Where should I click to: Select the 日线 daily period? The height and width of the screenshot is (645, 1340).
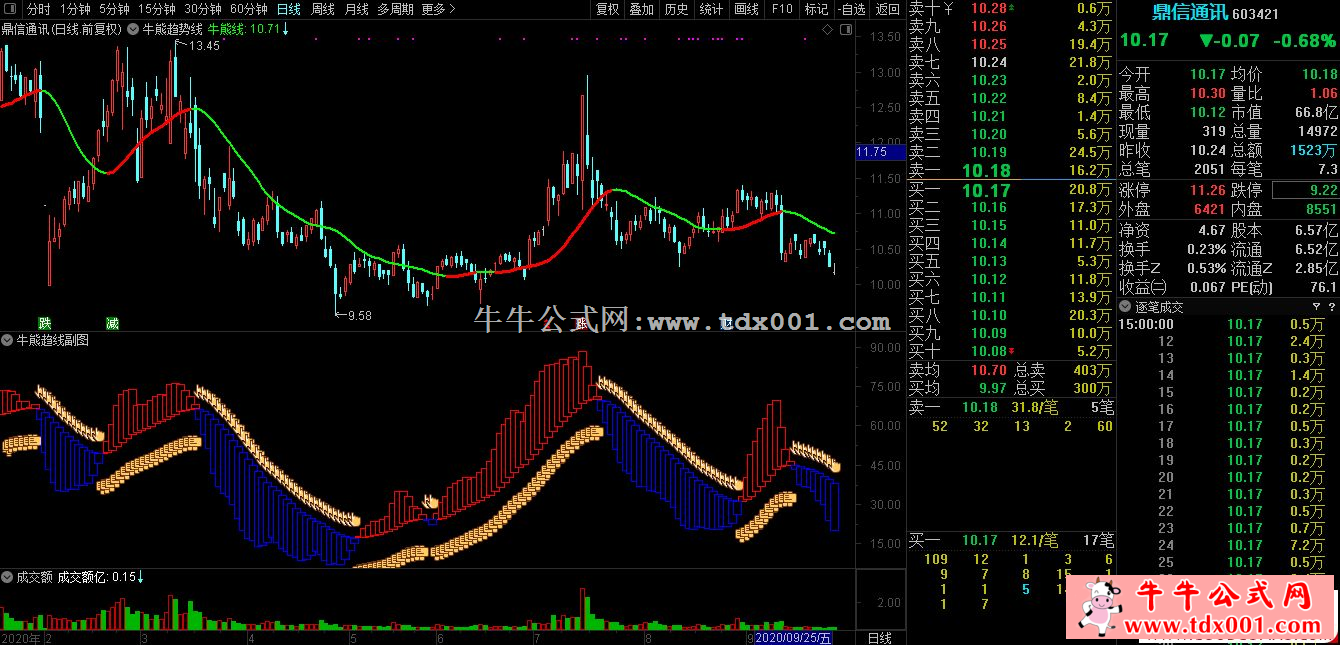tap(288, 9)
